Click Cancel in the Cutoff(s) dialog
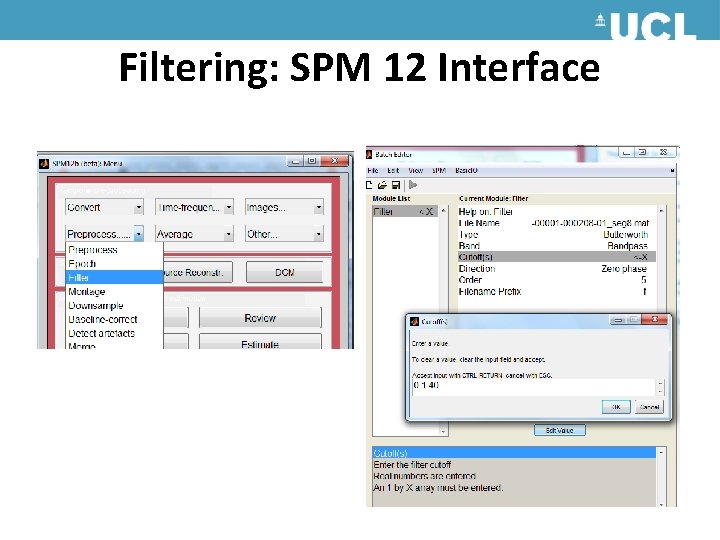 click(649, 407)
